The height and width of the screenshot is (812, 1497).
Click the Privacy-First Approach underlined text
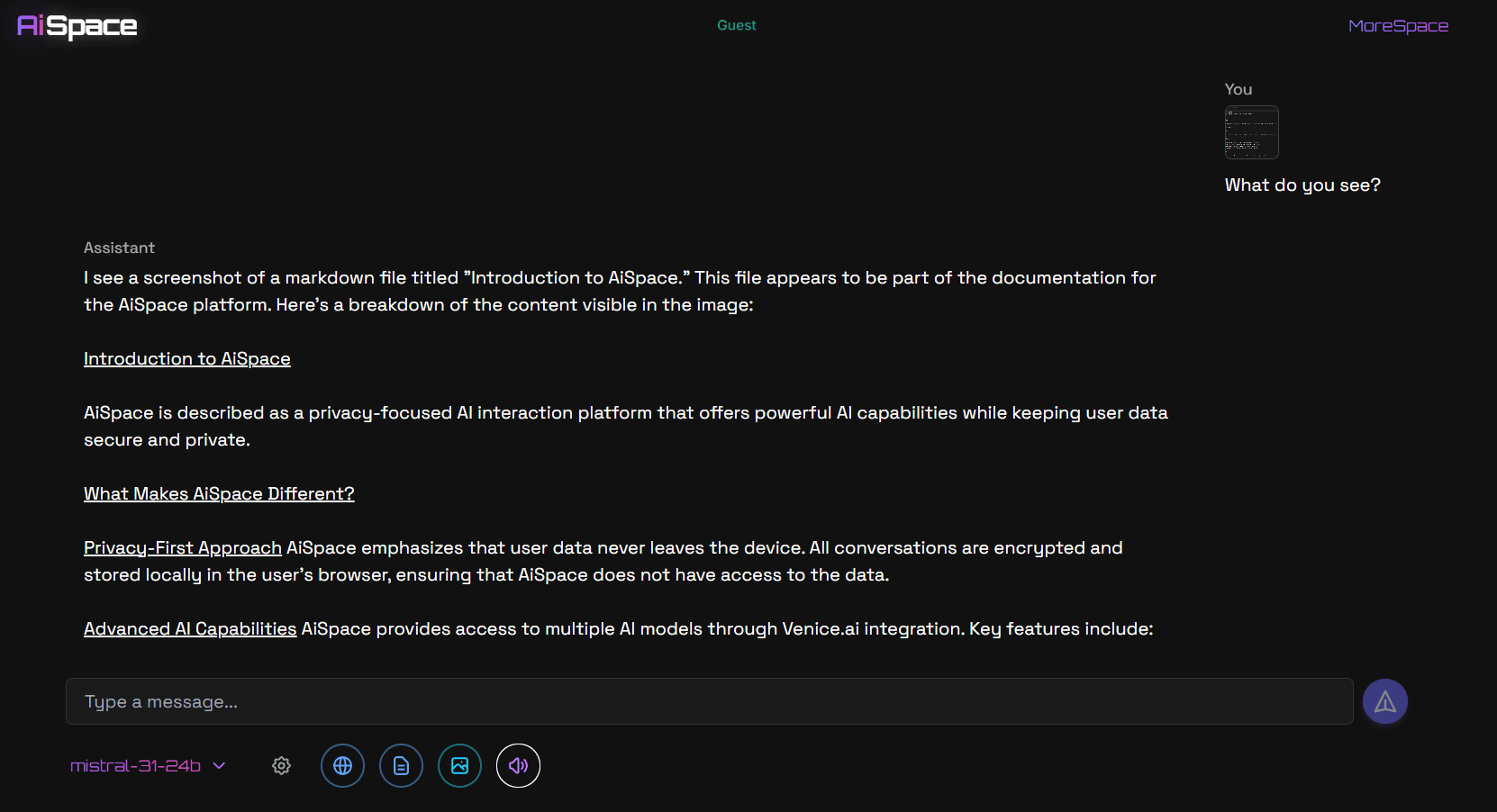point(183,547)
